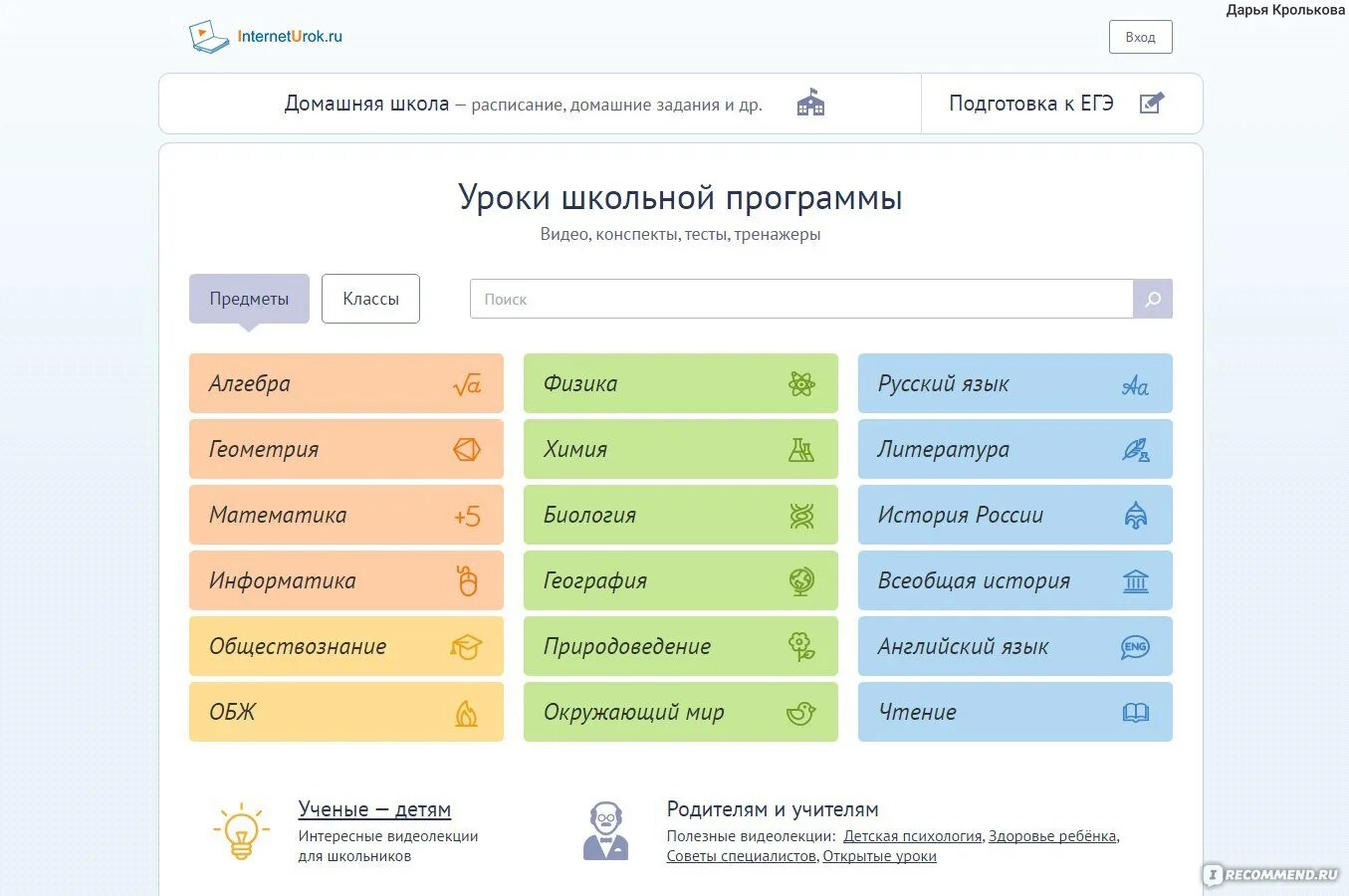
Task: Open the Английский язык subject
Action: click(1015, 646)
